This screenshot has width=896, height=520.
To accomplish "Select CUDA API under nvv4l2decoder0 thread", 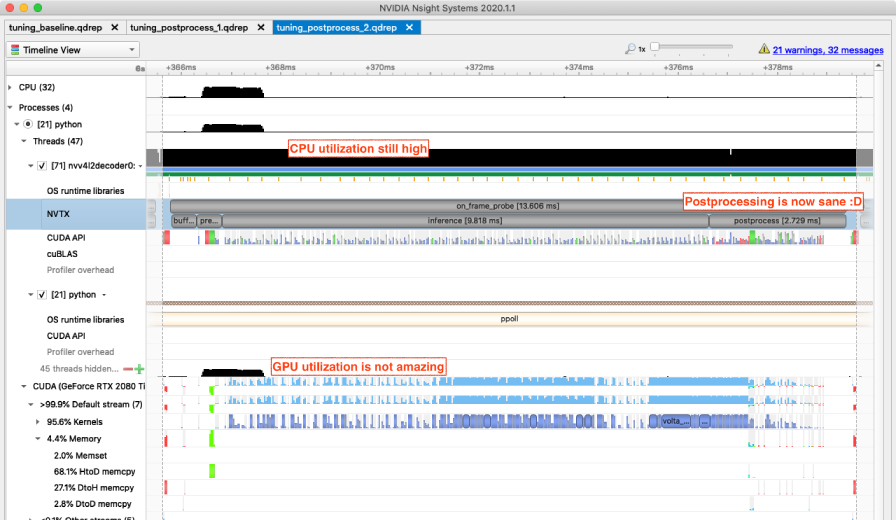I will [x=66, y=238].
